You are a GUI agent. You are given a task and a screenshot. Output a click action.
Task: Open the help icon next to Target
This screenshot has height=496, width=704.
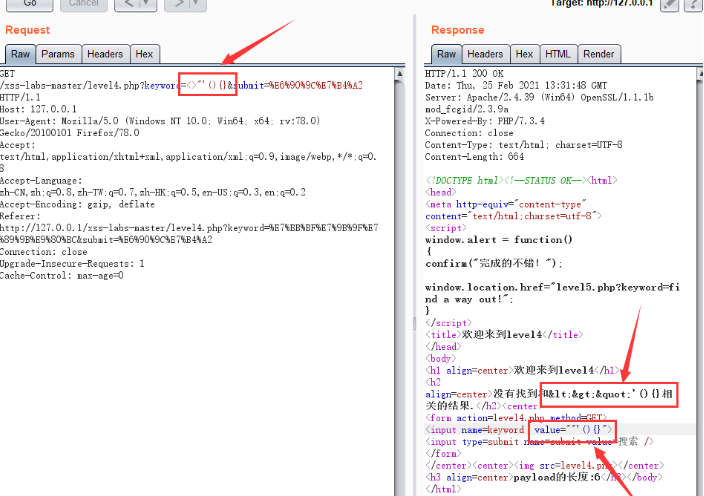coord(694,4)
